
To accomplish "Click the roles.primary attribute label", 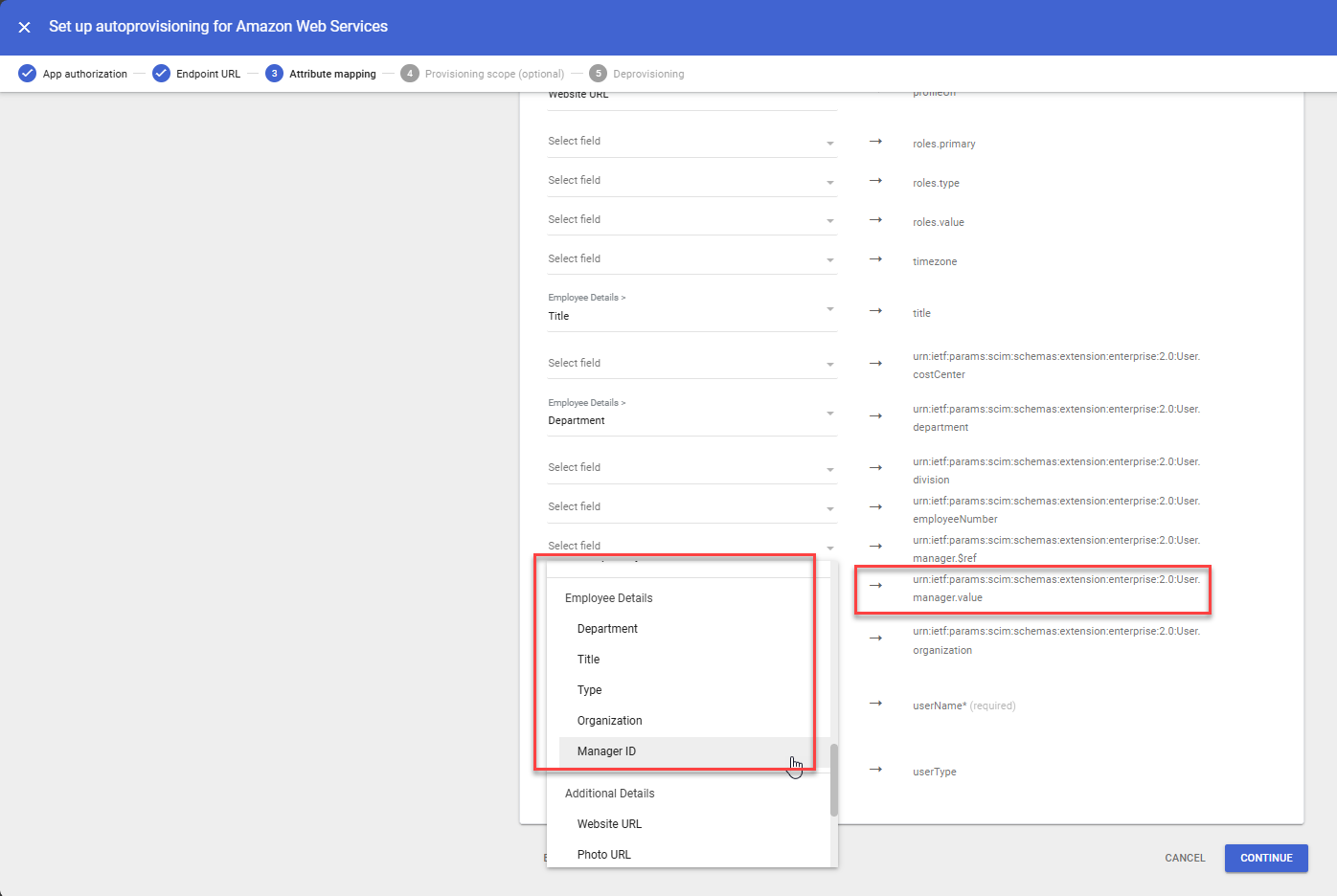I will coord(944,145).
